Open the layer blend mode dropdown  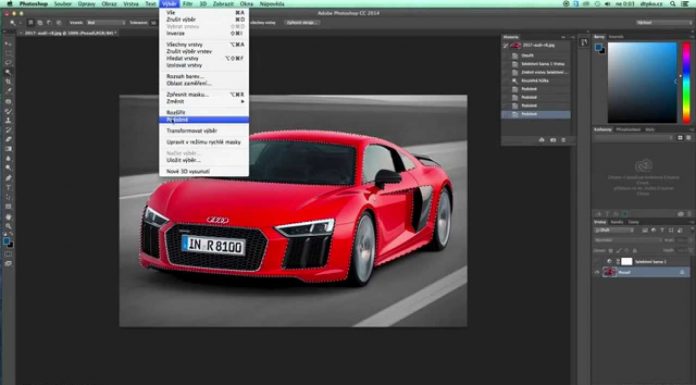[628, 240]
